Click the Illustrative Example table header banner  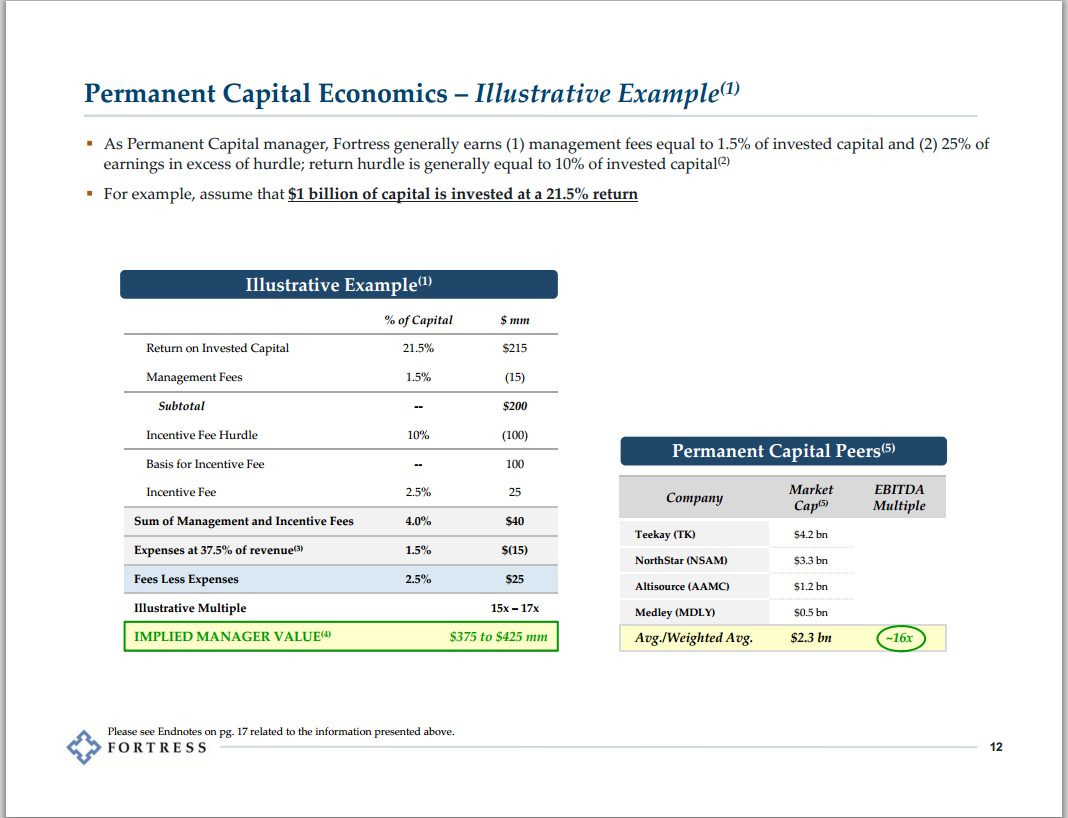[338, 285]
